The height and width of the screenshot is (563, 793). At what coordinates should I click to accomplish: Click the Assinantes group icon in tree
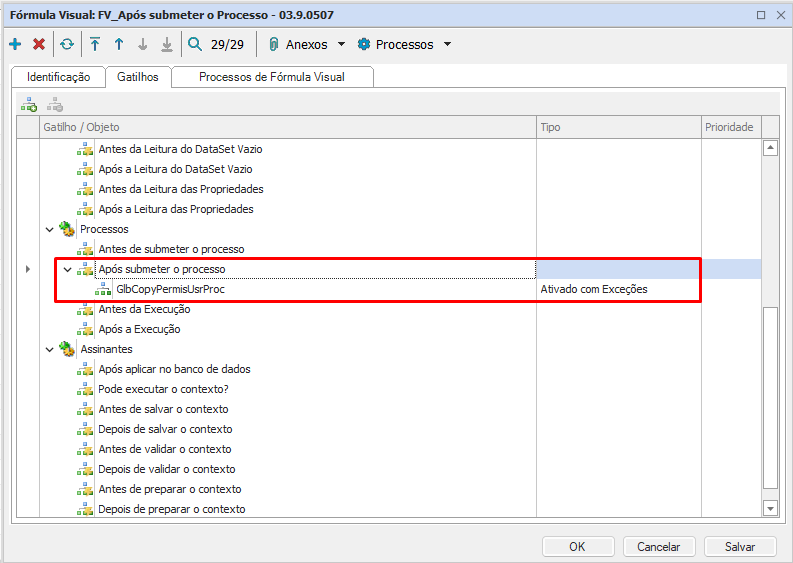click(x=66, y=349)
